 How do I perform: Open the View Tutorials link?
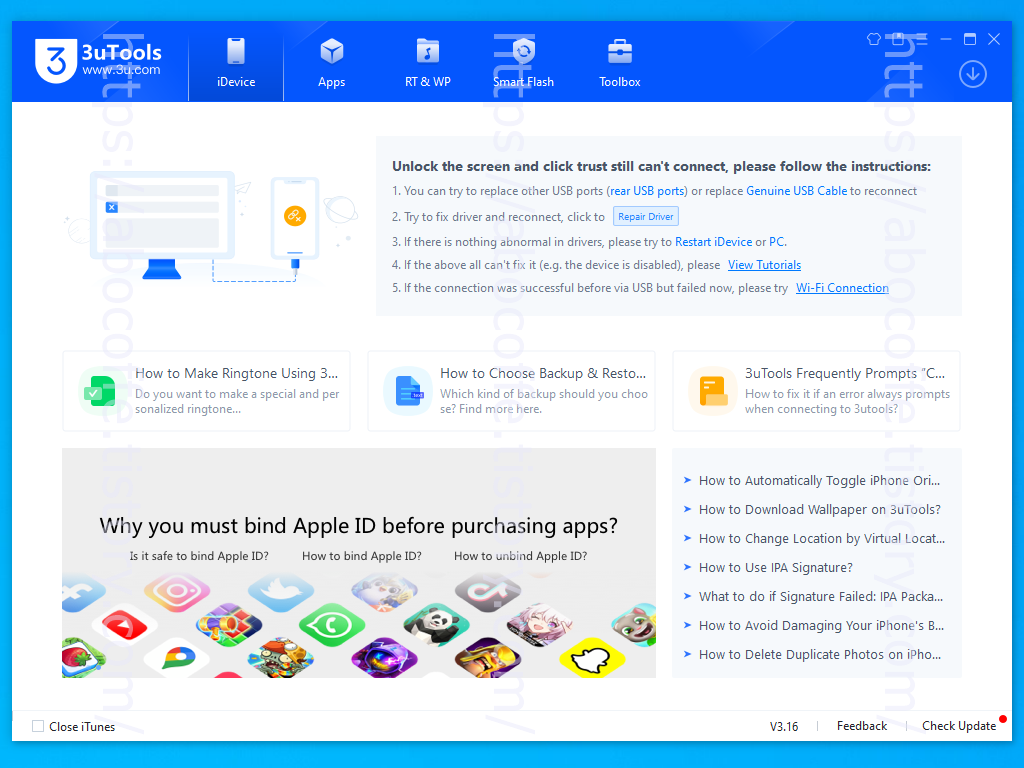764,264
